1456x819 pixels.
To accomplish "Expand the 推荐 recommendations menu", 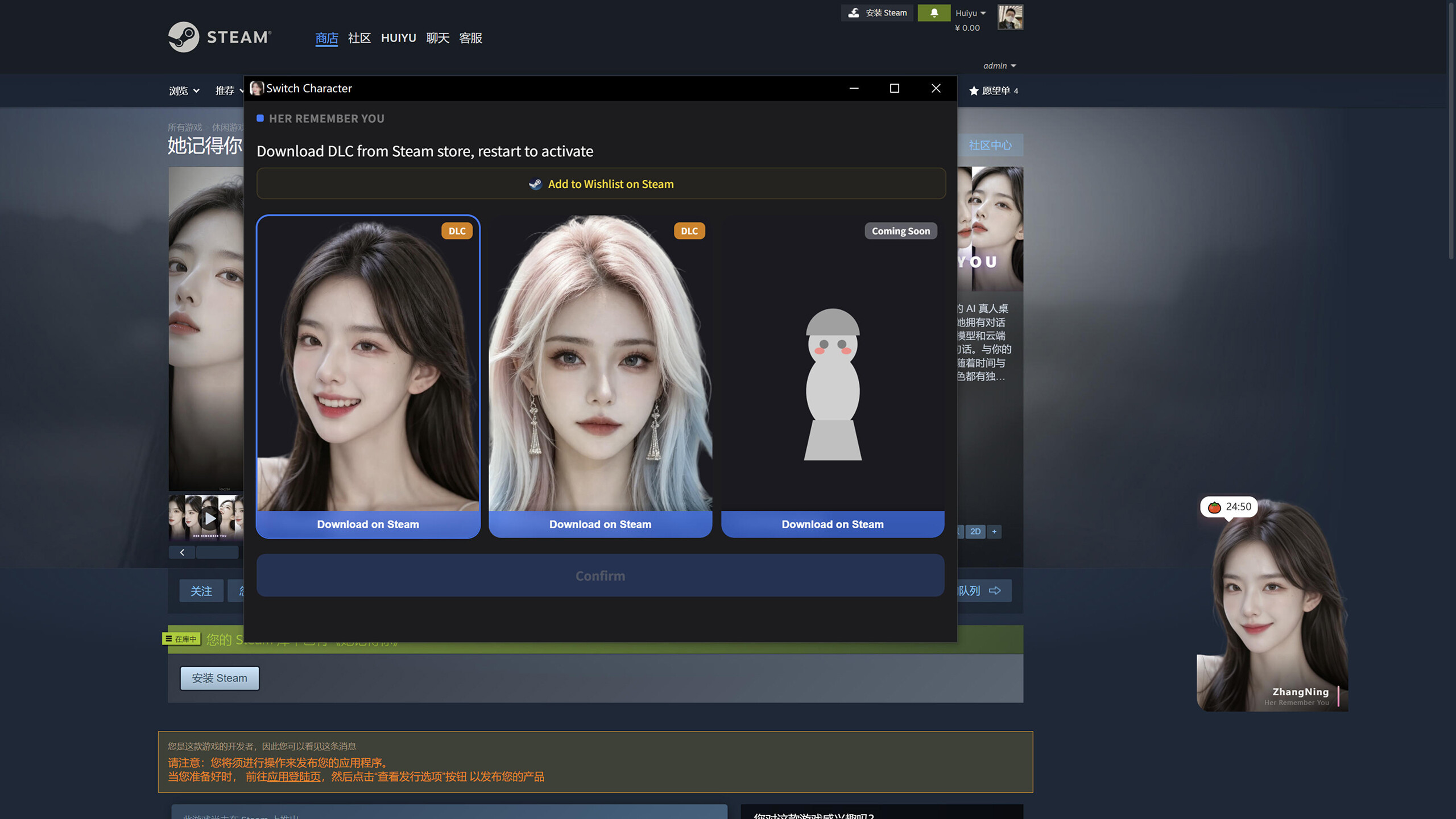I will 229,90.
